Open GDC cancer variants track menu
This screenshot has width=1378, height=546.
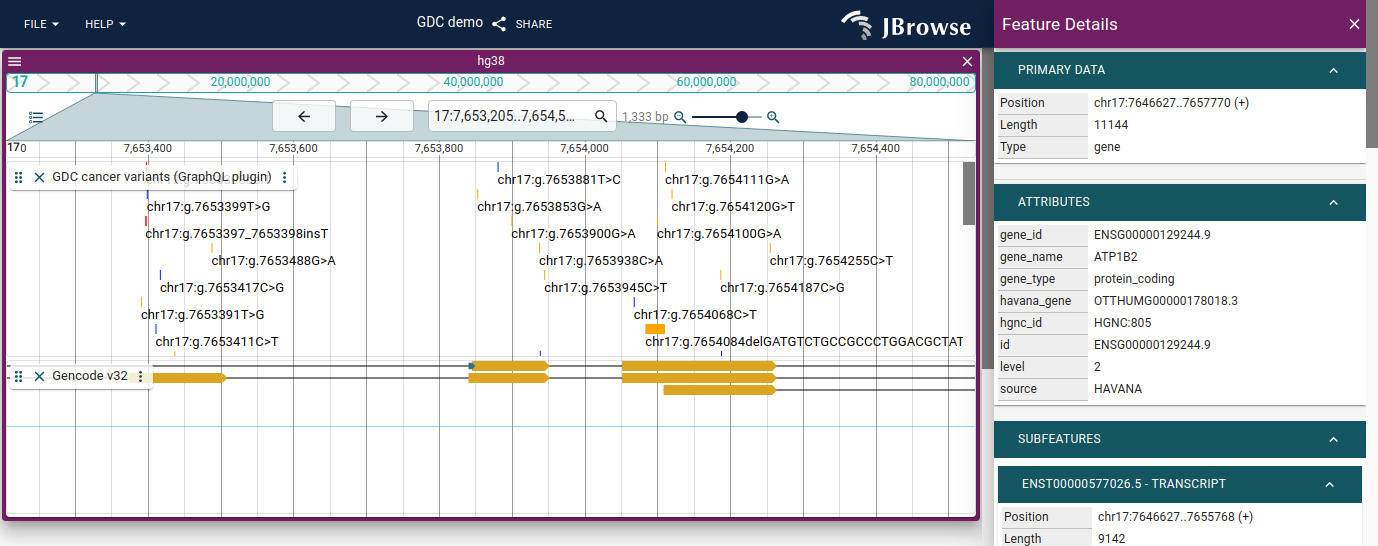click(x=284, y=177)
